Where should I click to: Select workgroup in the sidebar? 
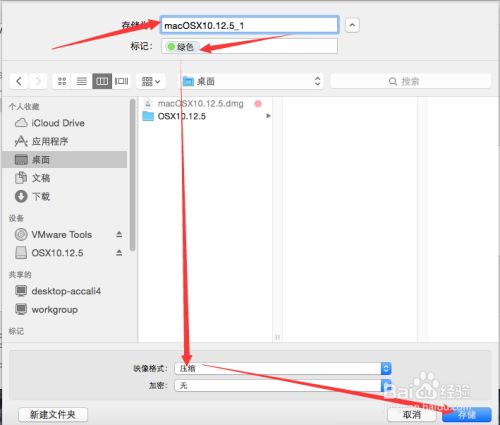tap(65, 309)
